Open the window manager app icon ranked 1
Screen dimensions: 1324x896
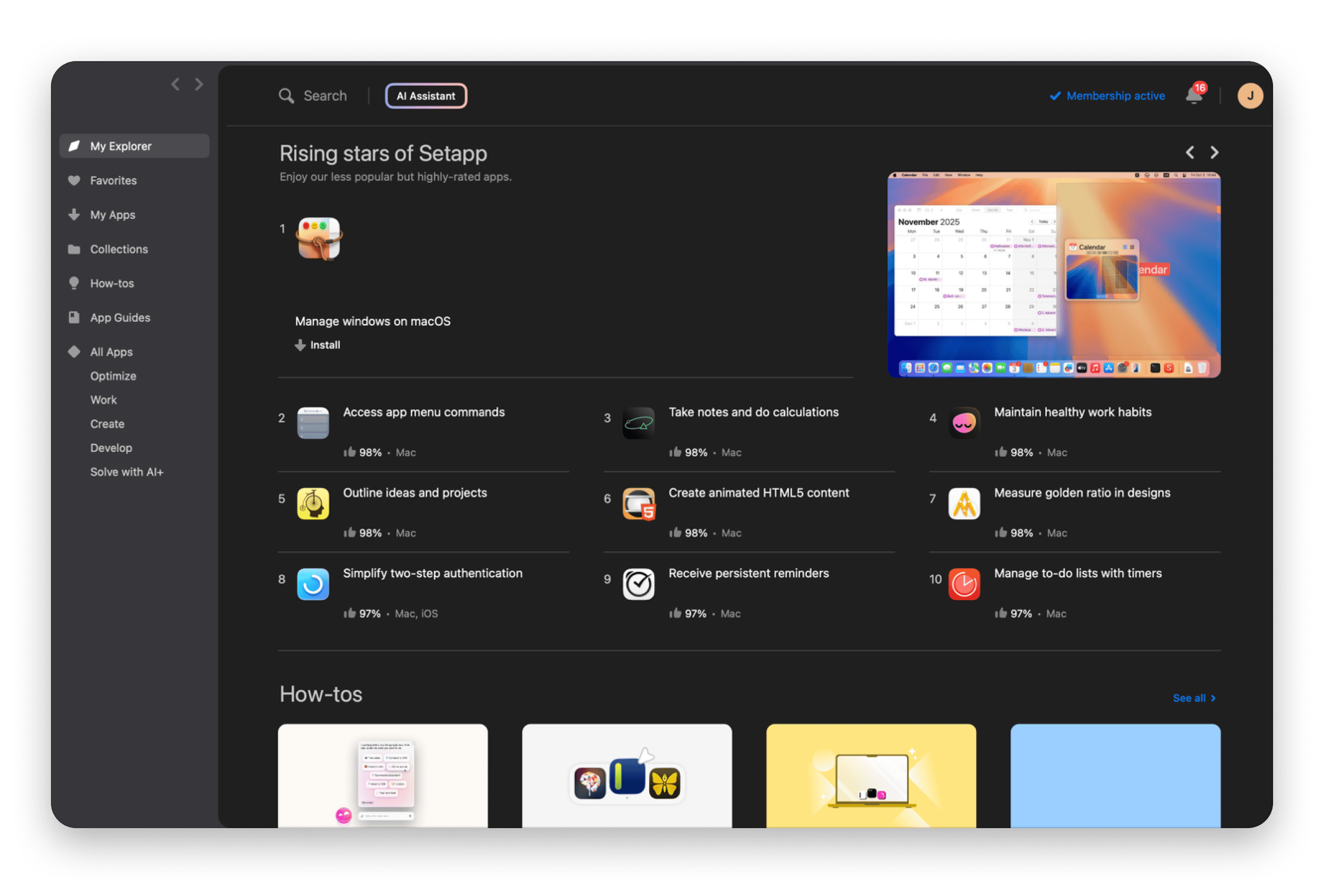click(x=319, y=238)
